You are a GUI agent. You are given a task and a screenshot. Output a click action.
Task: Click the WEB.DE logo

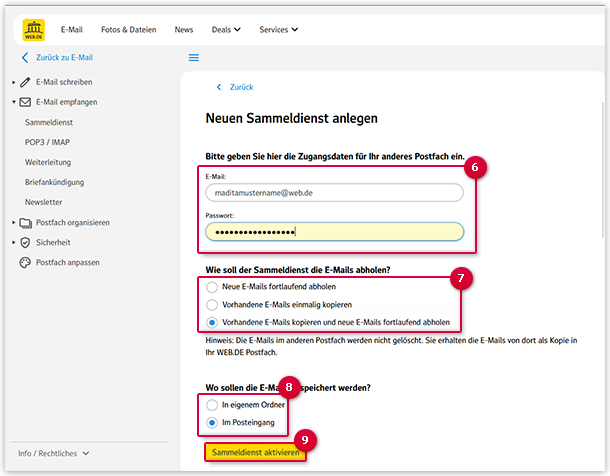pos(34,30)
